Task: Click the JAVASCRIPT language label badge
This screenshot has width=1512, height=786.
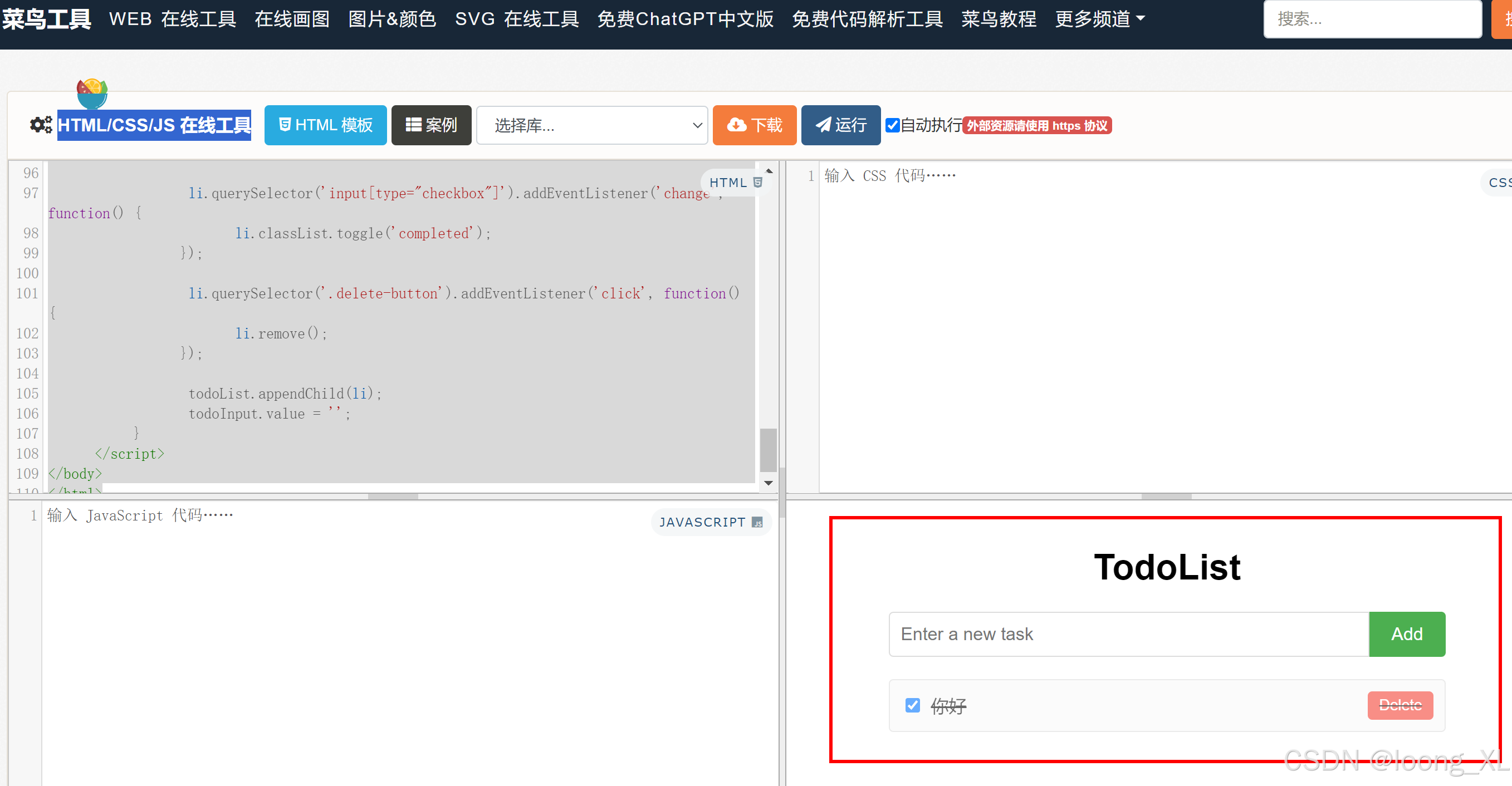Action: click(711, 522)
